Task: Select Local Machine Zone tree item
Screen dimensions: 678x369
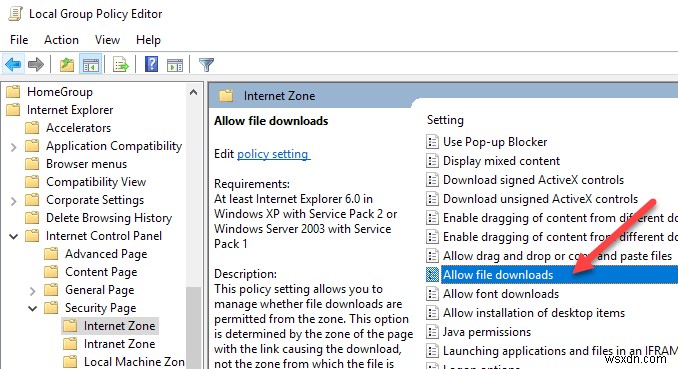Action: [x=134, y=362]
